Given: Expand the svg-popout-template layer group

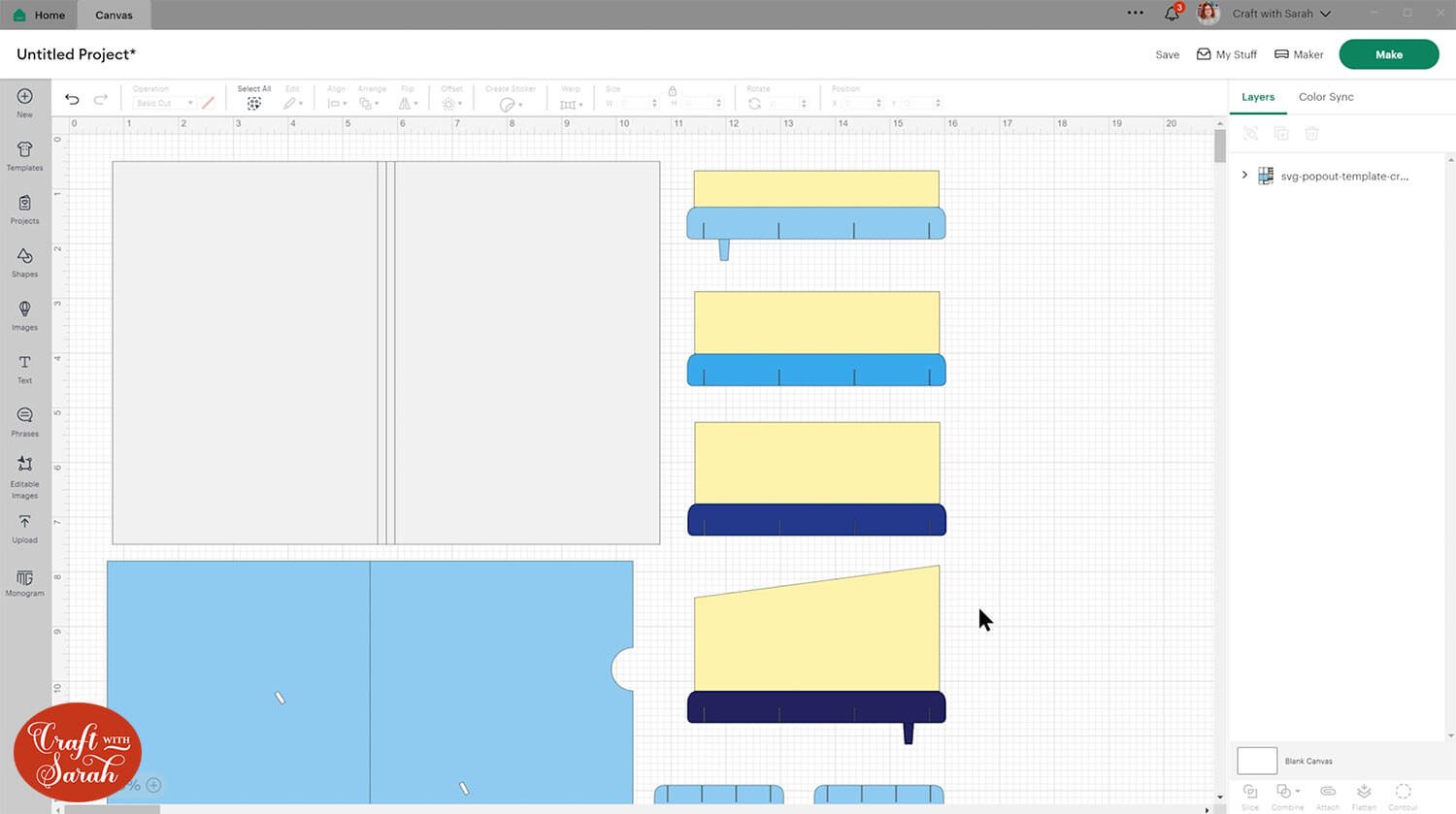Looking at the screenshot, I should coord(1244,176).
